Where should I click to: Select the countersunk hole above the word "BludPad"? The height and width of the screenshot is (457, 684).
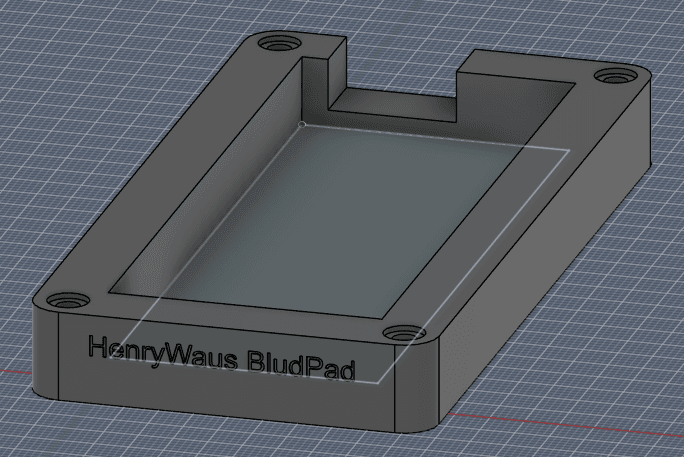click(404, 333)
